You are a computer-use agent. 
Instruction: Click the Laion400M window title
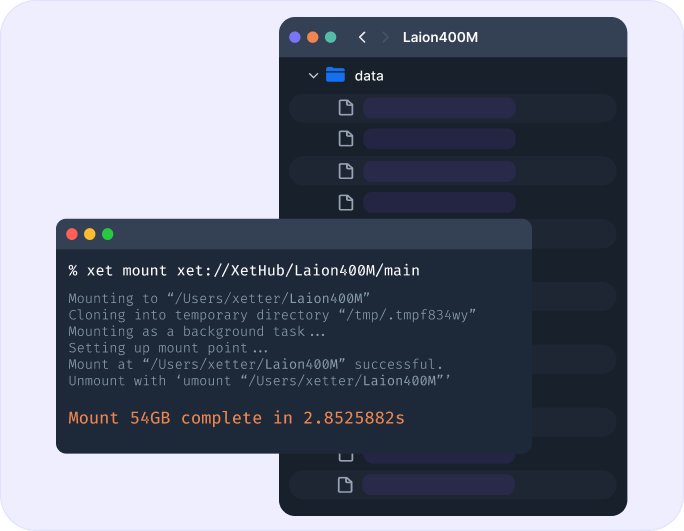(x=440, y=38)
